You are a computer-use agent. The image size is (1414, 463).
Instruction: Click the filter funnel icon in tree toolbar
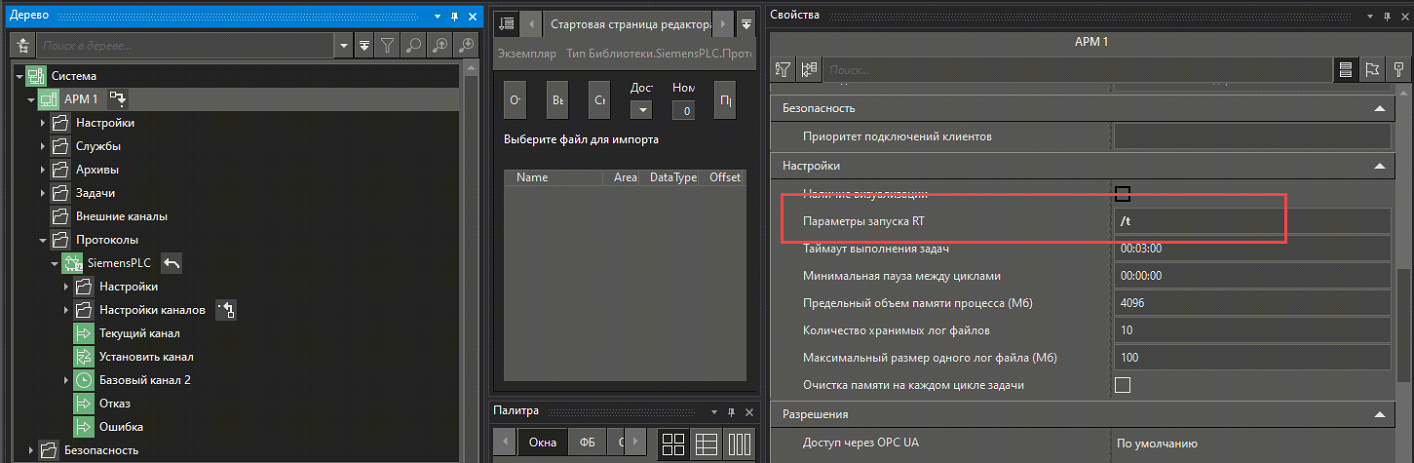tap(388, 46)
